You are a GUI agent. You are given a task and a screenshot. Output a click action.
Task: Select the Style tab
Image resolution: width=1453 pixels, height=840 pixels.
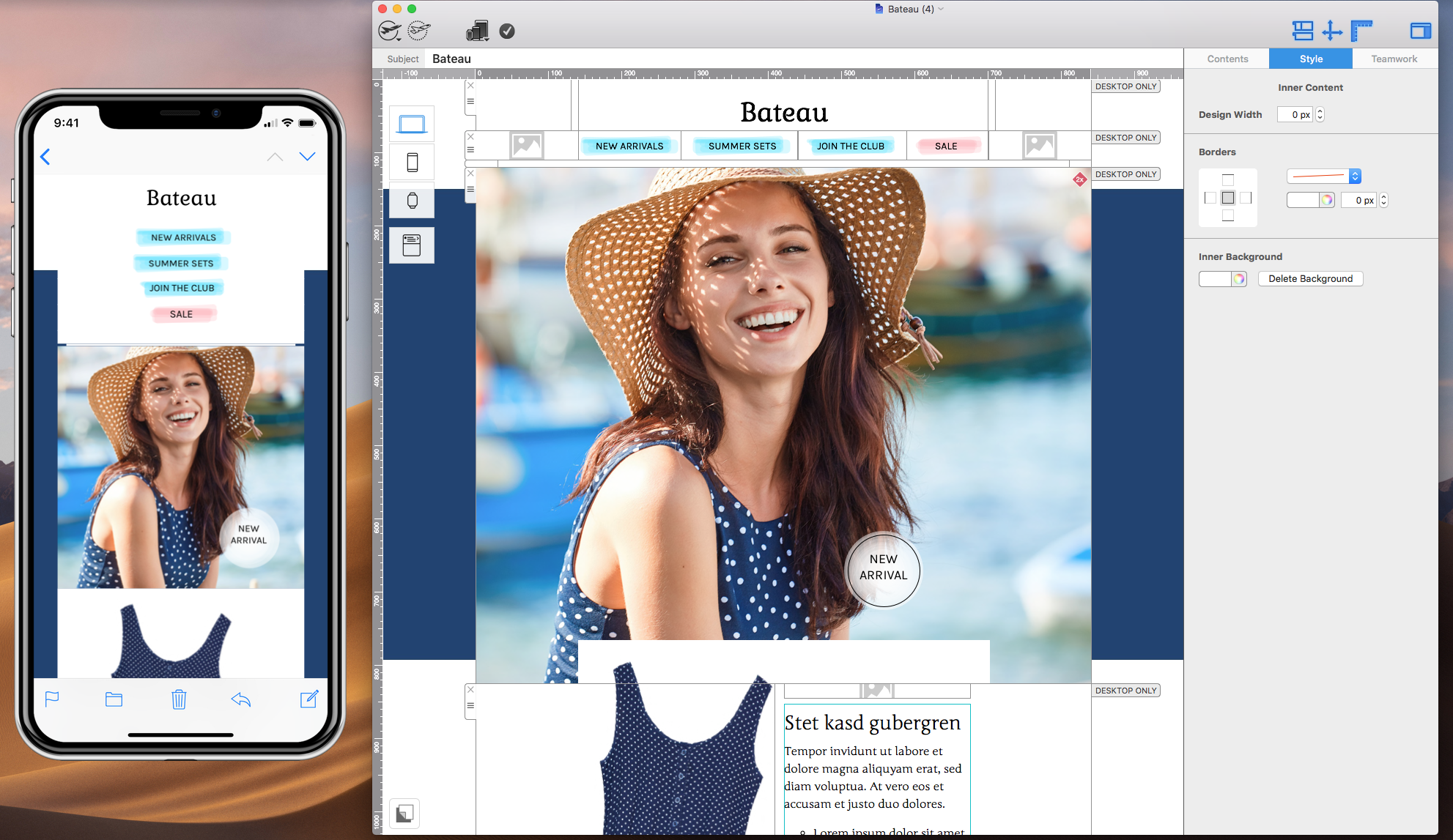[x=1311, y=59]
